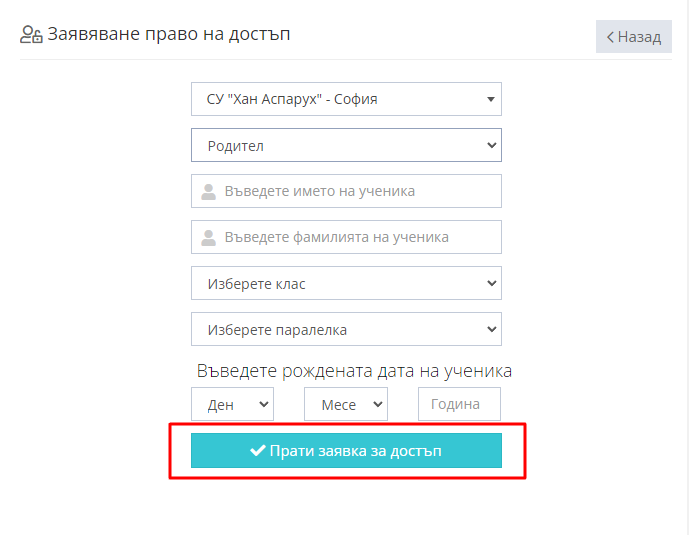Expand the Изберете паралелка dropdown
The height and width of the screenshot is (535, 689).
(x=345, y=330)
